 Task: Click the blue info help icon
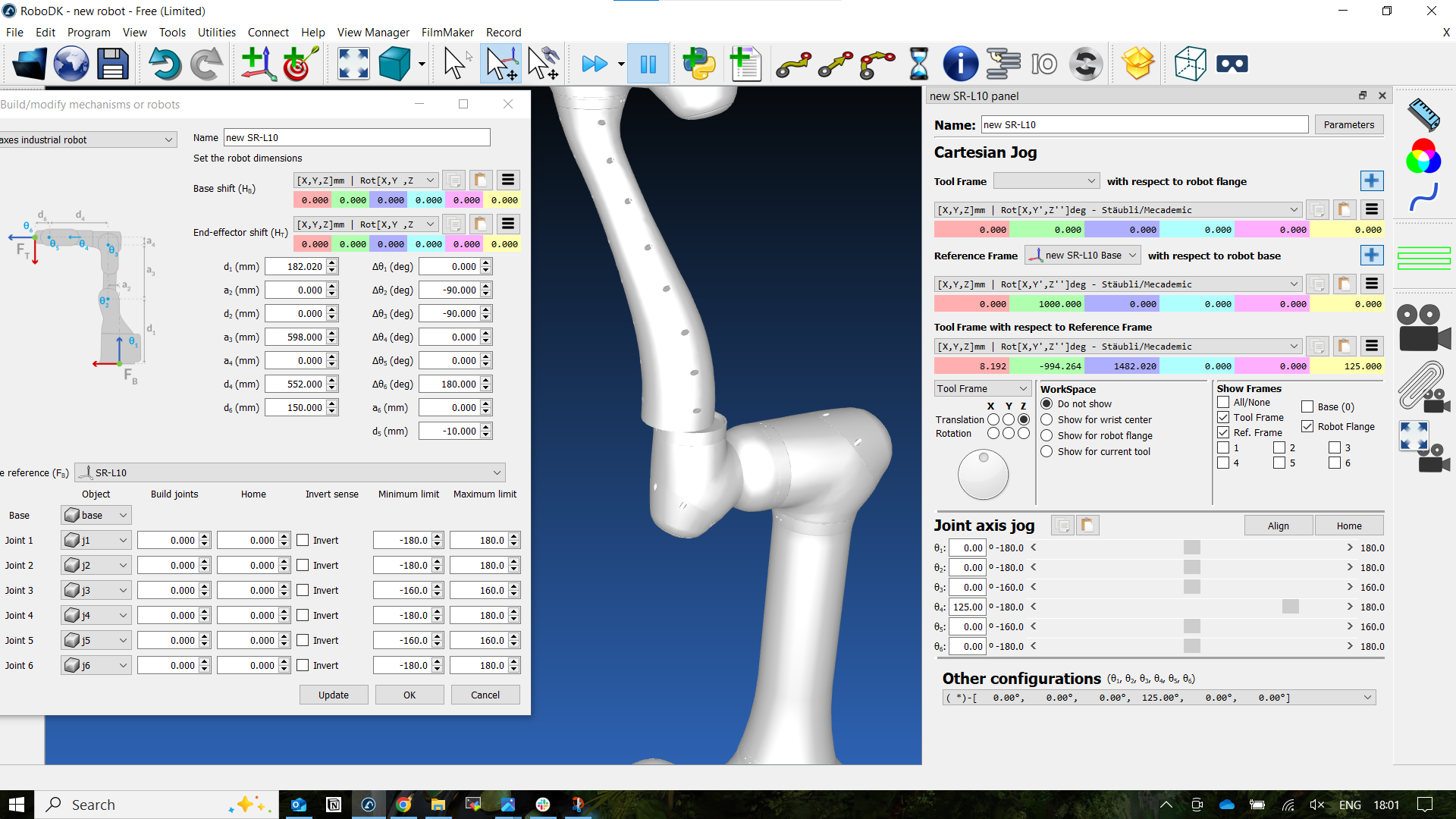click(x=960, y=64)
